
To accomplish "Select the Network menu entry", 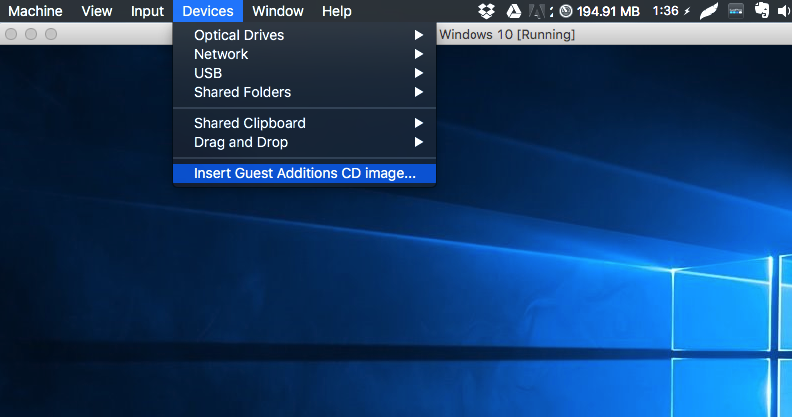I will tap(305, 54).
